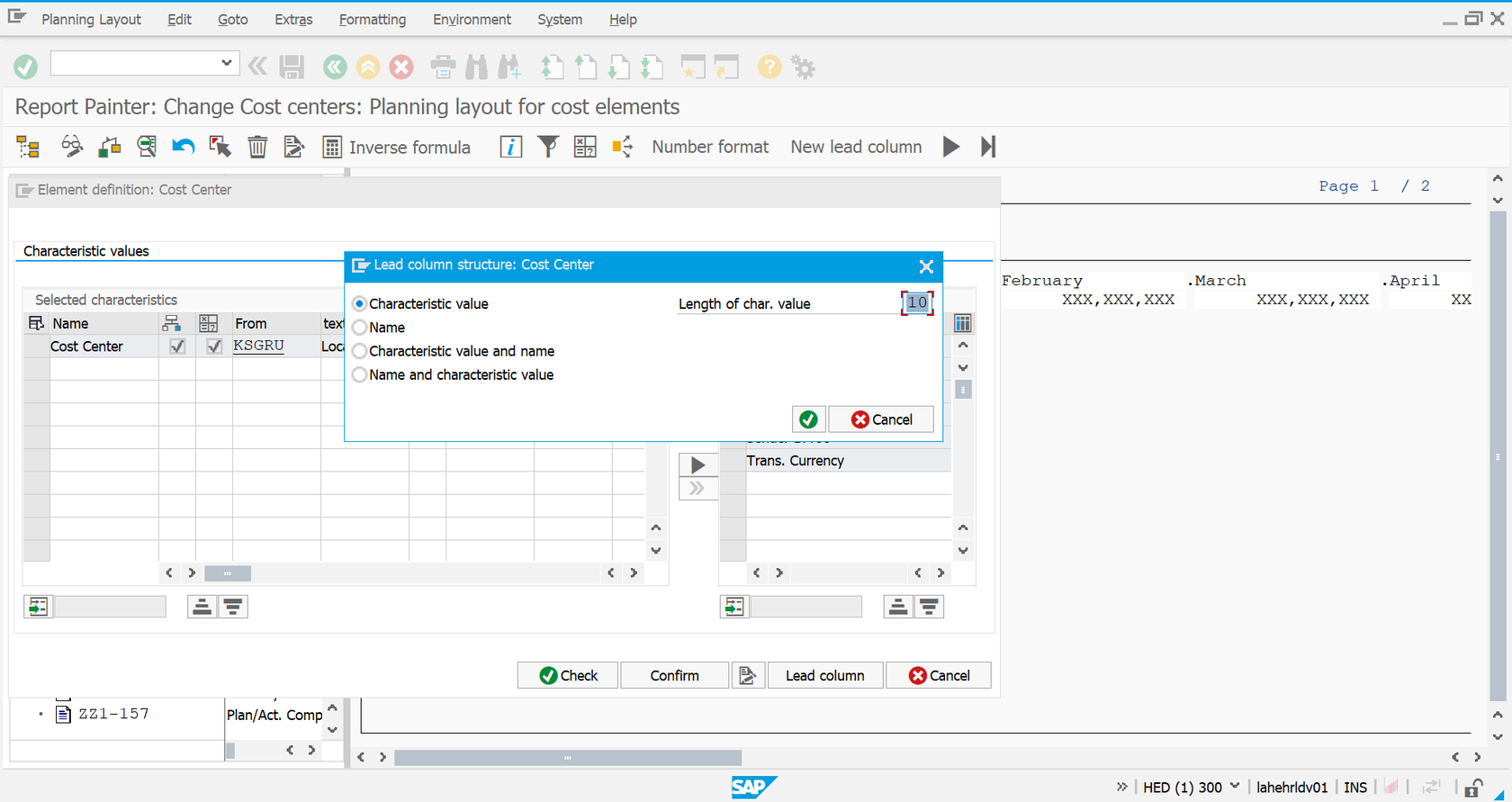Click the hierarchy tree icon in application toolbar
Image resolution: width=1512 pixels, height=802 pixels.
point(28,147)
